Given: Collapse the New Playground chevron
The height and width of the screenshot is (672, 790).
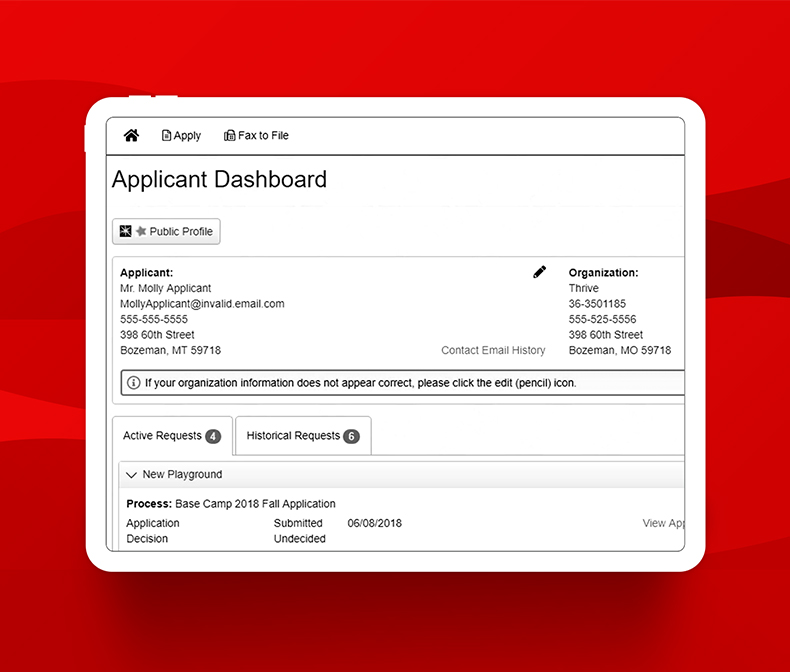Looking at the screenshot, I should pyautogui.click(x=131, y=475).
